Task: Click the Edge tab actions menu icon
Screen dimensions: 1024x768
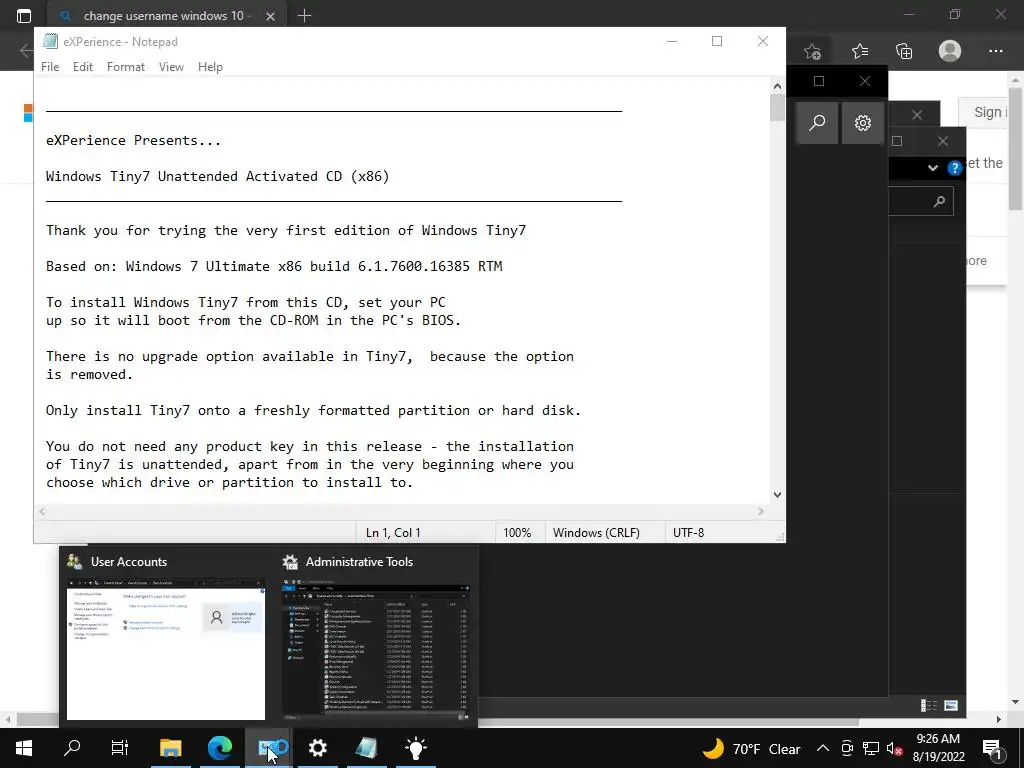Action: pos(24,16)
